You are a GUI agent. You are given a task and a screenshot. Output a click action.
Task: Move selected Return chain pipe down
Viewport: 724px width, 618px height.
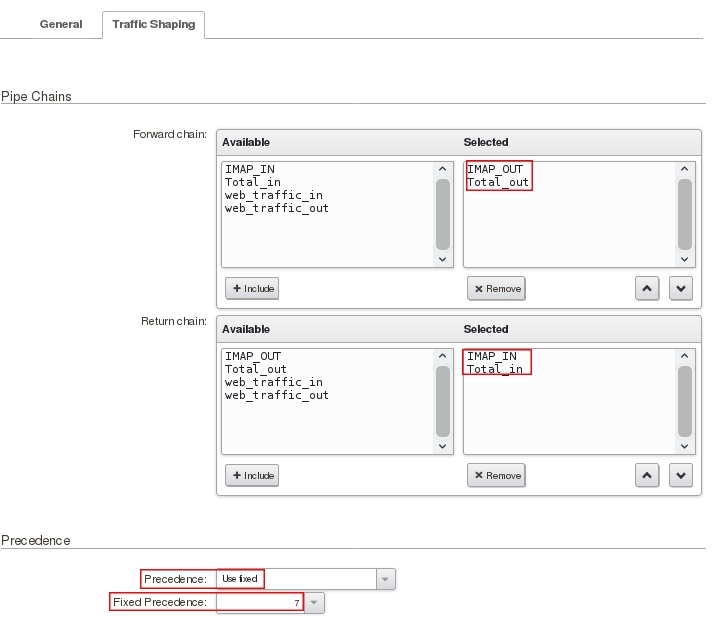(x=680, y=475)
